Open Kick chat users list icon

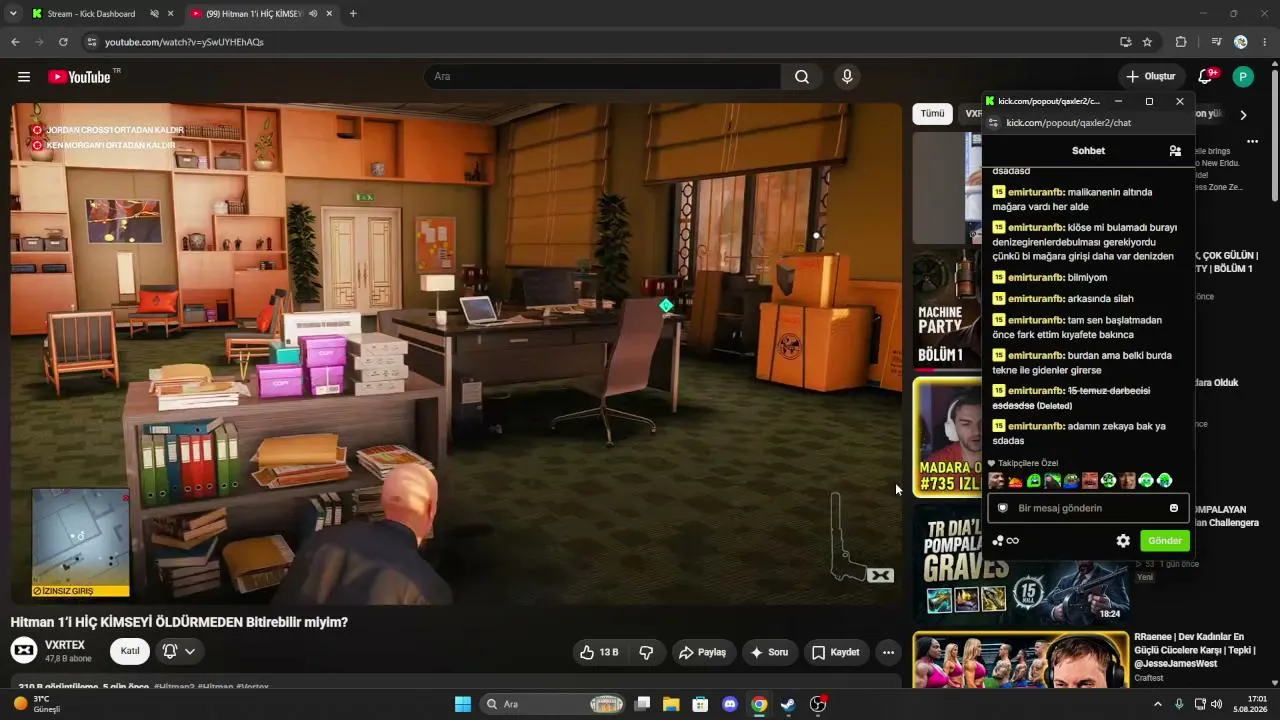coord(1175,151)
